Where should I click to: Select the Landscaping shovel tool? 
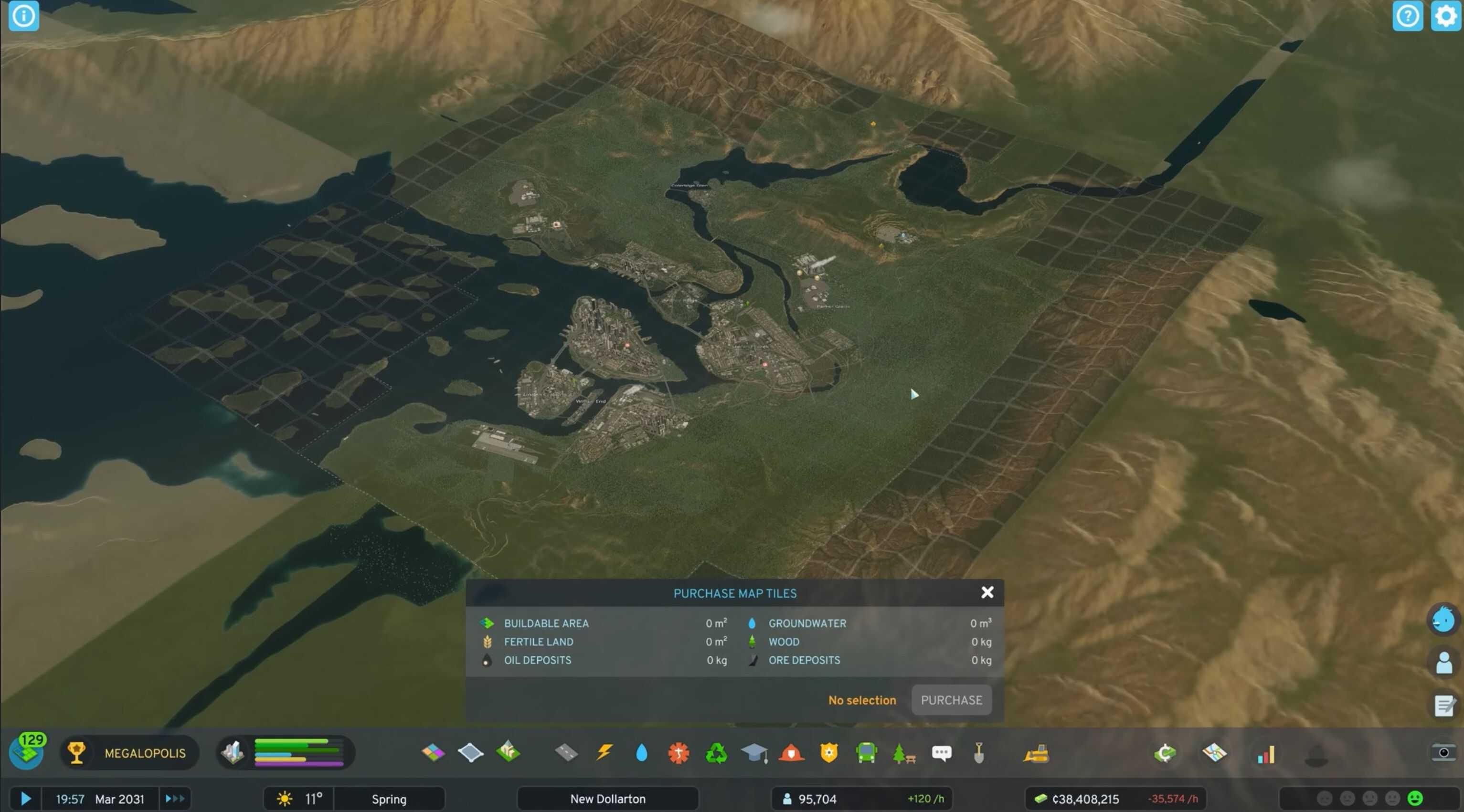click(979, 753)
